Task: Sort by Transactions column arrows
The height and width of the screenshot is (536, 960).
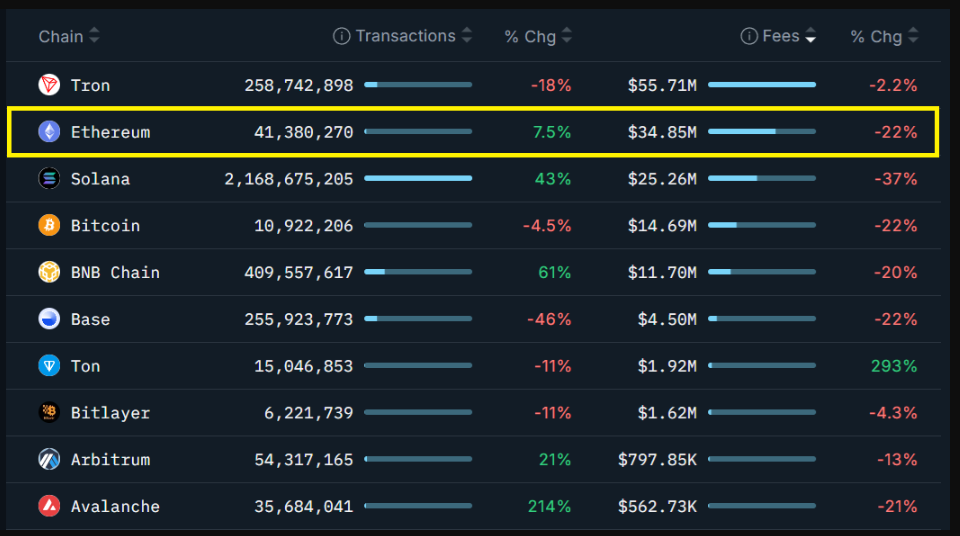Action: pyautogui.click(x=467, y=36)
